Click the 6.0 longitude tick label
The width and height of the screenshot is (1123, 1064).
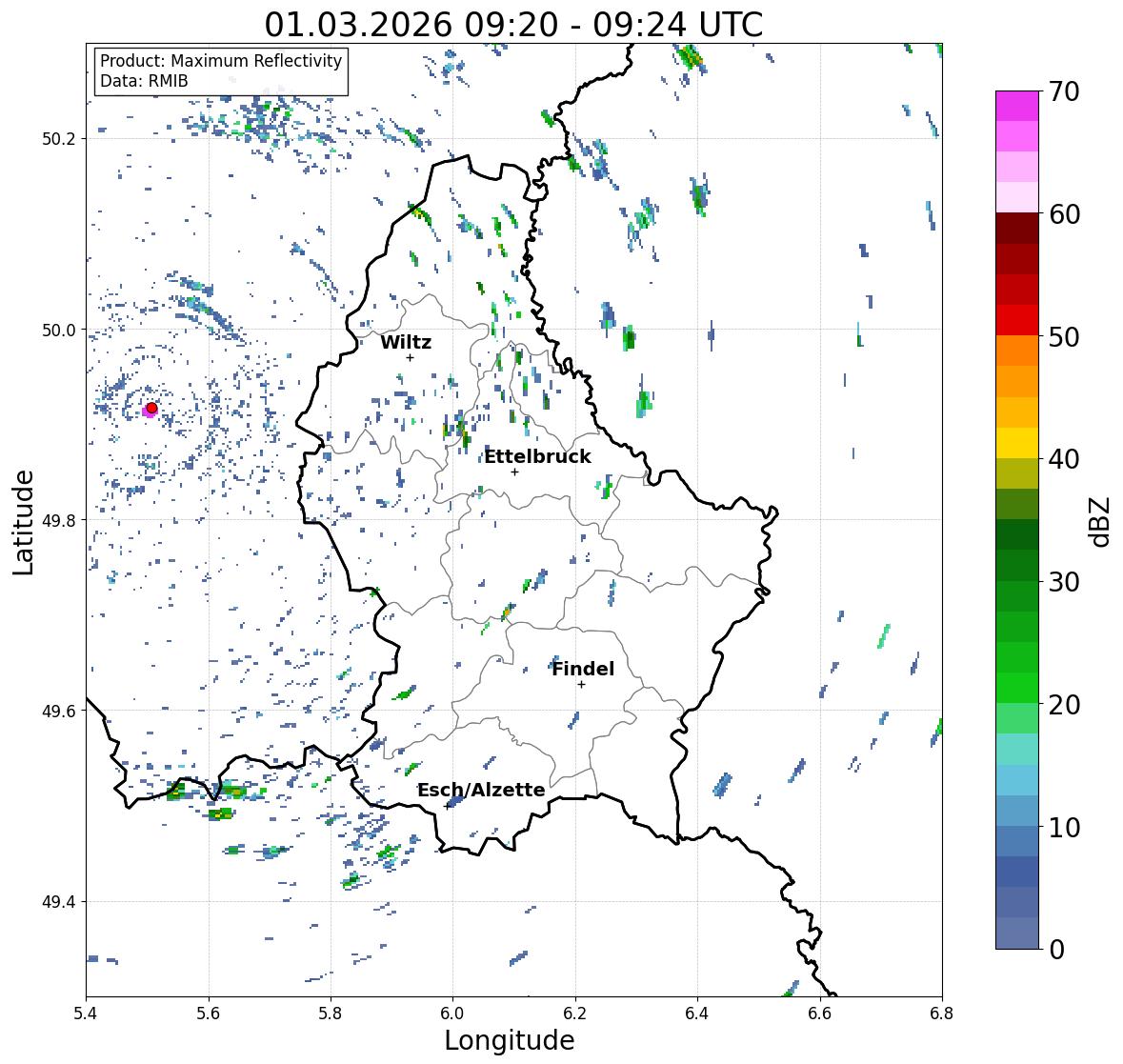[452, 1014]
